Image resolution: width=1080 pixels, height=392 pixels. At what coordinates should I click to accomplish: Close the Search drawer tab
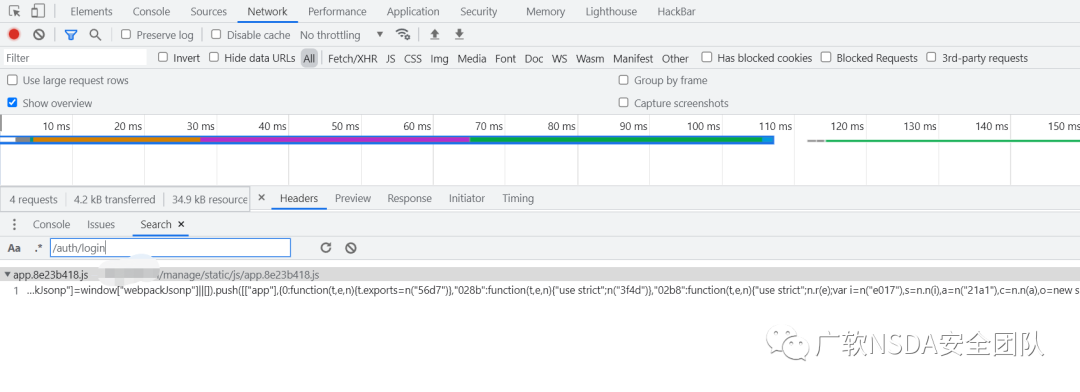click(x=181, y=224)
